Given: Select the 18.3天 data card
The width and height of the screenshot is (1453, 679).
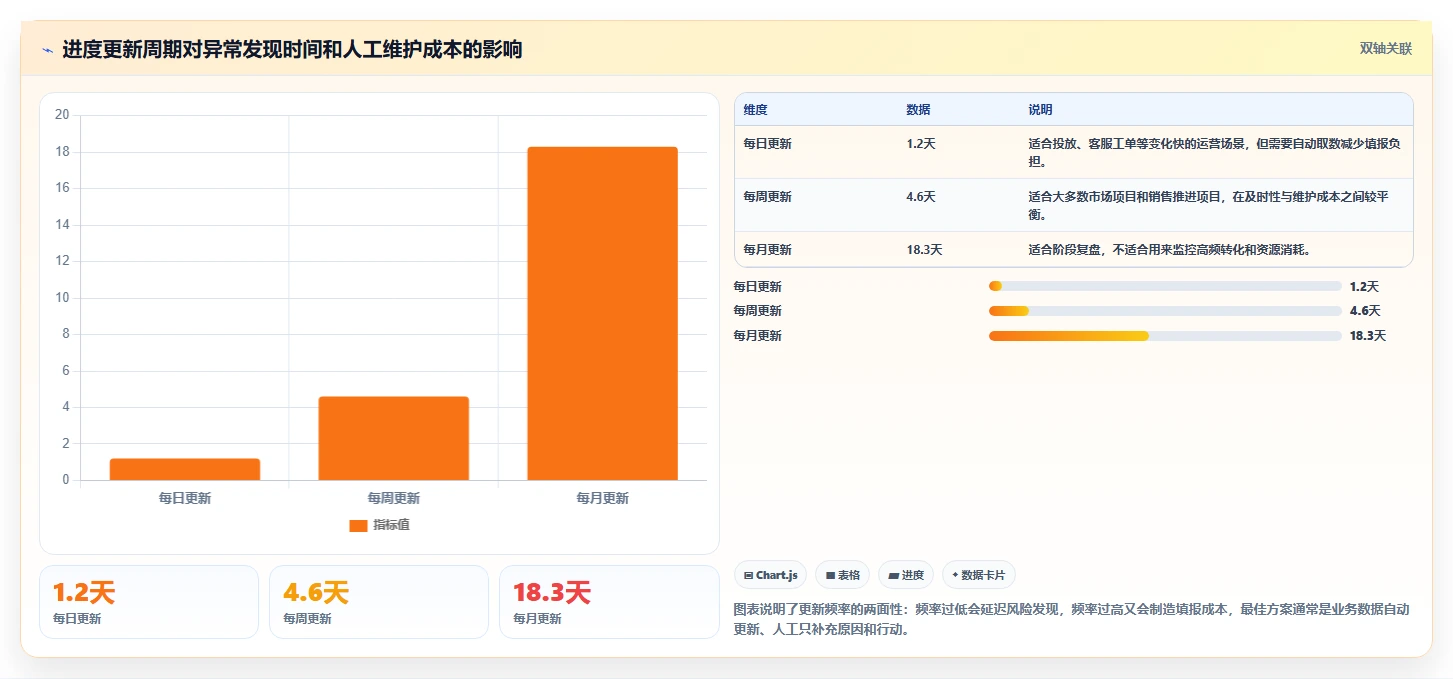Looking at the screenshot, I should 609,602.
